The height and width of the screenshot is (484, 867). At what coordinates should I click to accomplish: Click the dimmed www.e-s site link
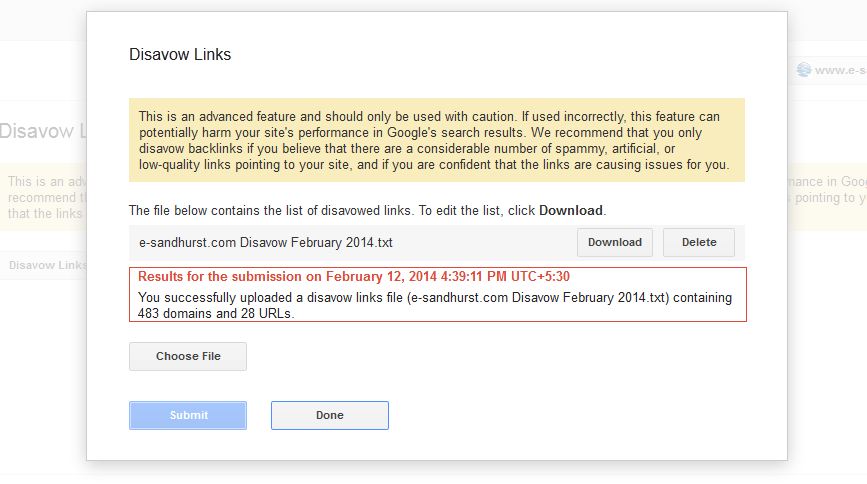pos(840,70)
